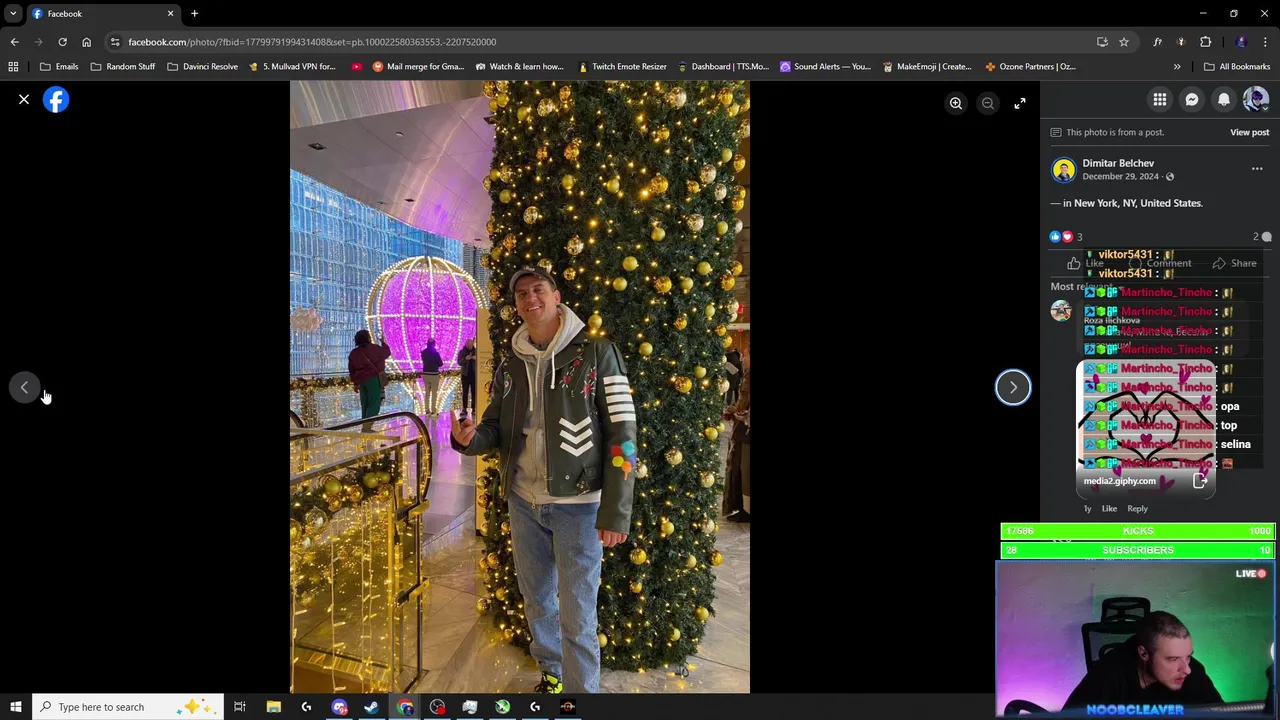View site information icon in address bar
The width and height of the screenshot is (1280, 720).
[115, 42]
